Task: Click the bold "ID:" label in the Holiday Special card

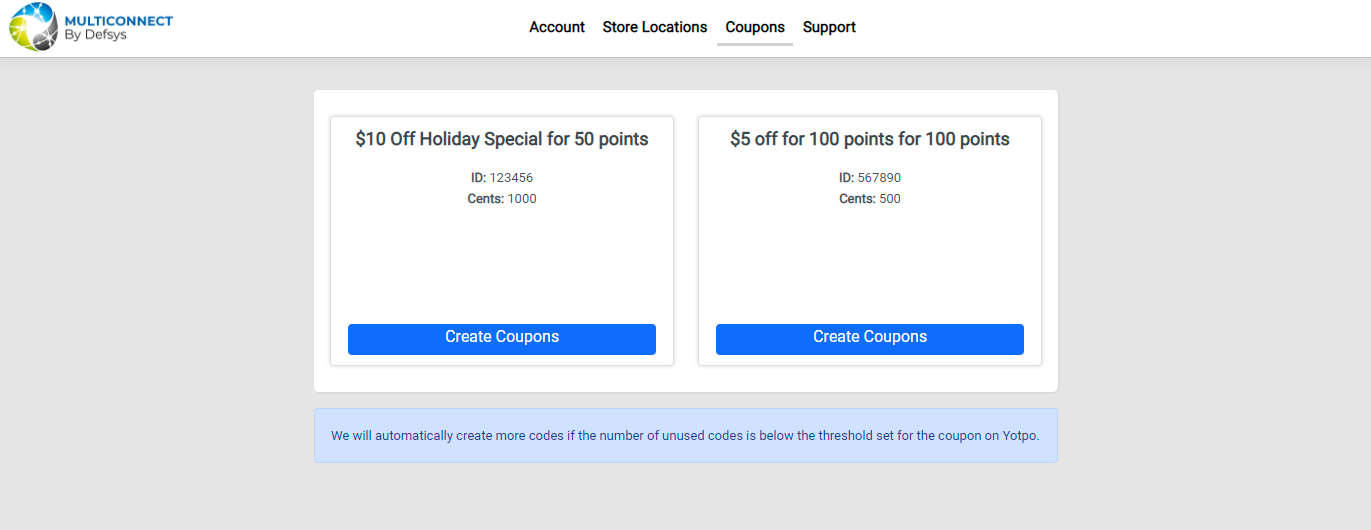Action: pos(478,178)
